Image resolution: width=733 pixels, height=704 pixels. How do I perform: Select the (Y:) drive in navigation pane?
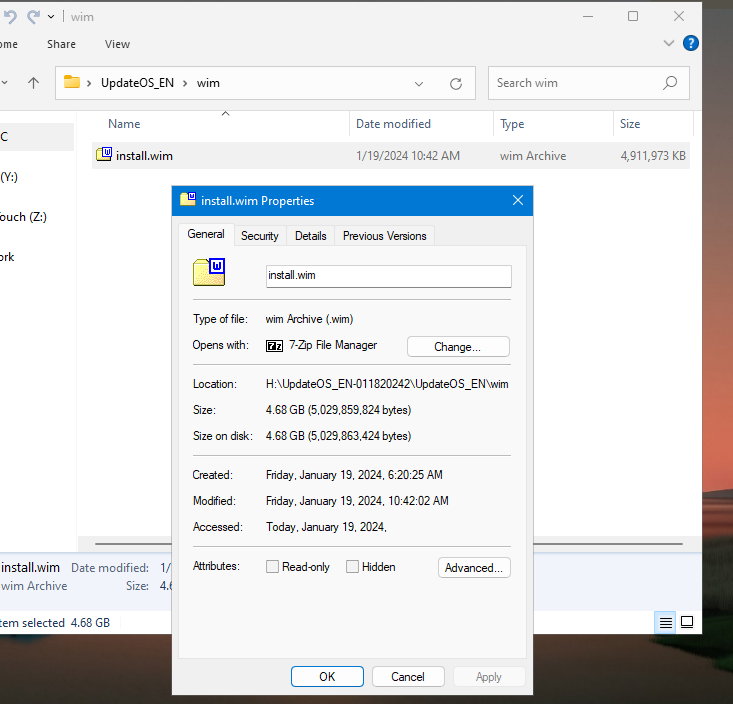[9, 177]
